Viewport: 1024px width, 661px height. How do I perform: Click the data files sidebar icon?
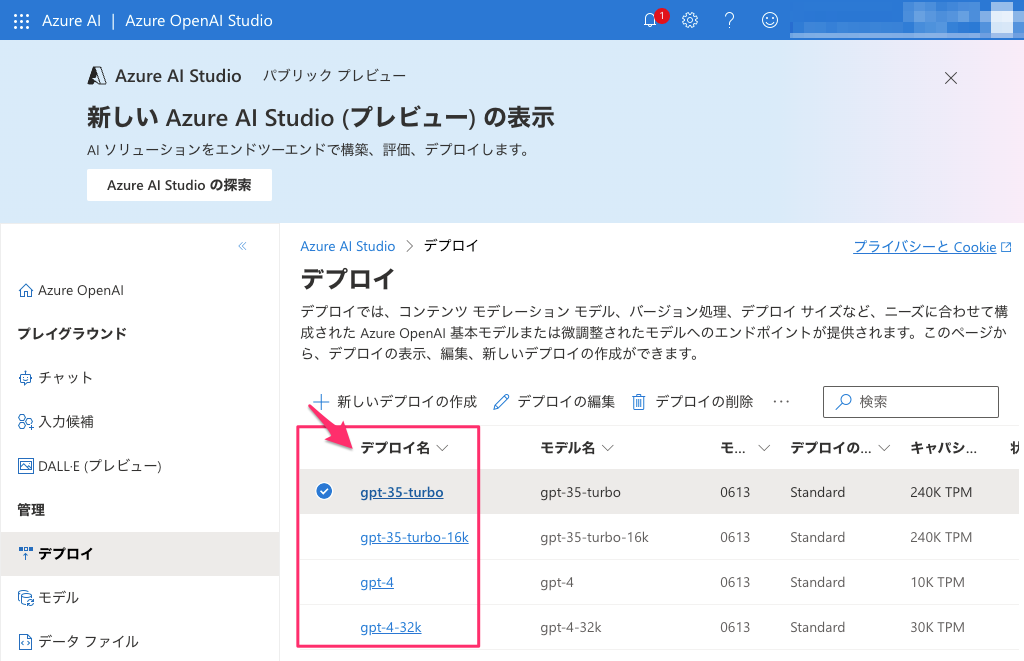[x=25, y=642]
